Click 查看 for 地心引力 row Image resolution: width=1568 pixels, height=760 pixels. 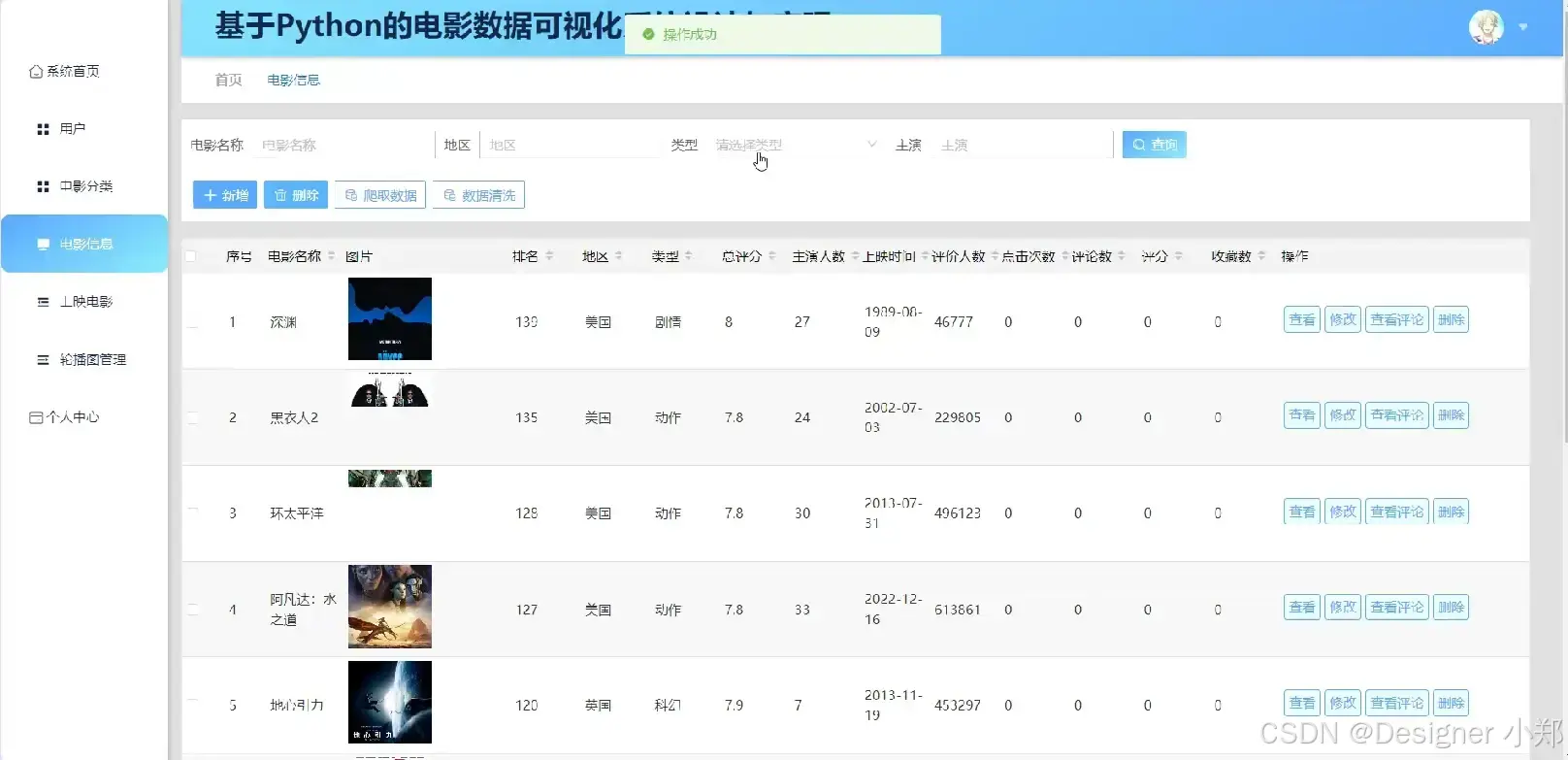(1302, 703)
